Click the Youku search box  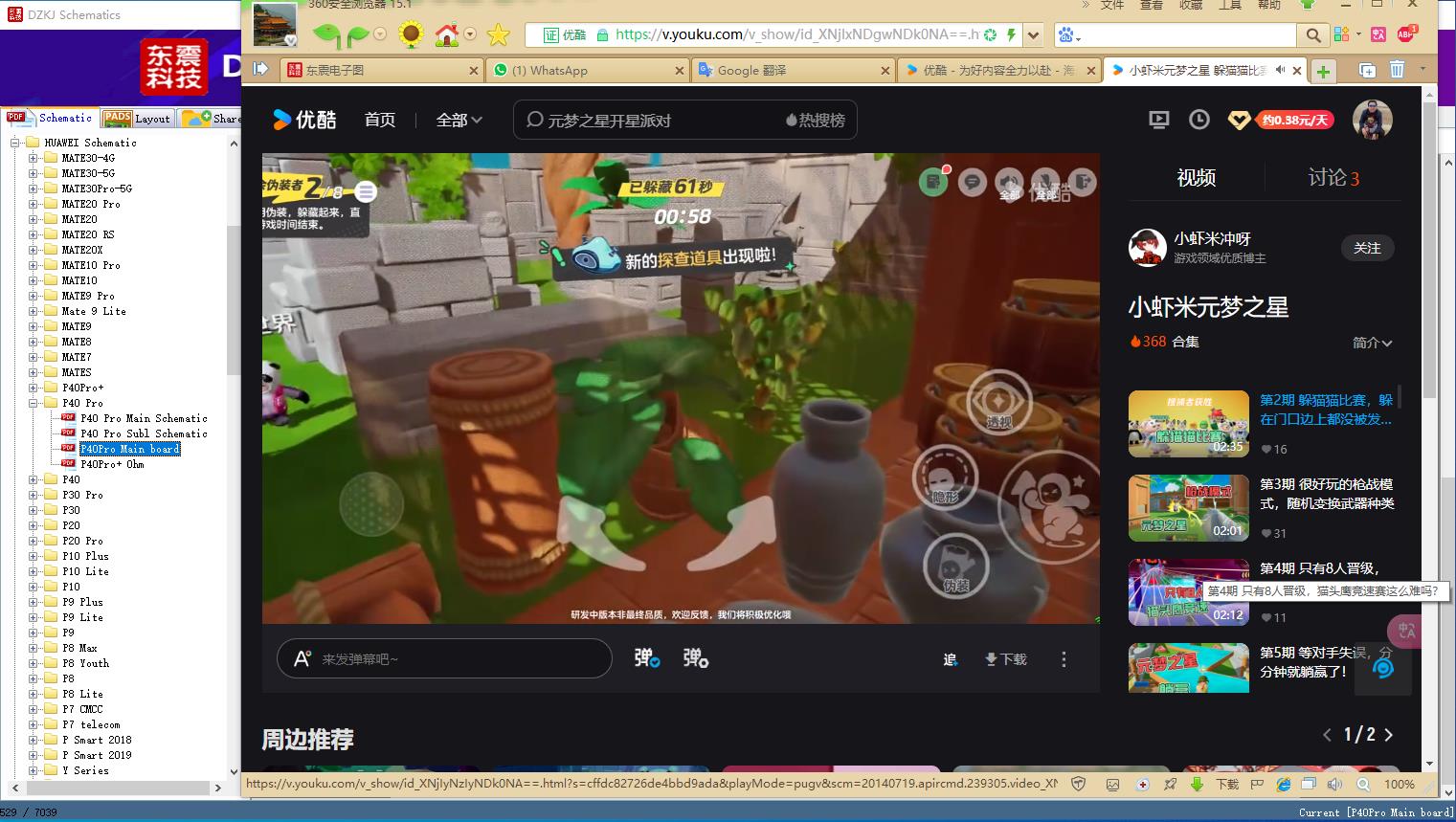(x=685, y=120)
